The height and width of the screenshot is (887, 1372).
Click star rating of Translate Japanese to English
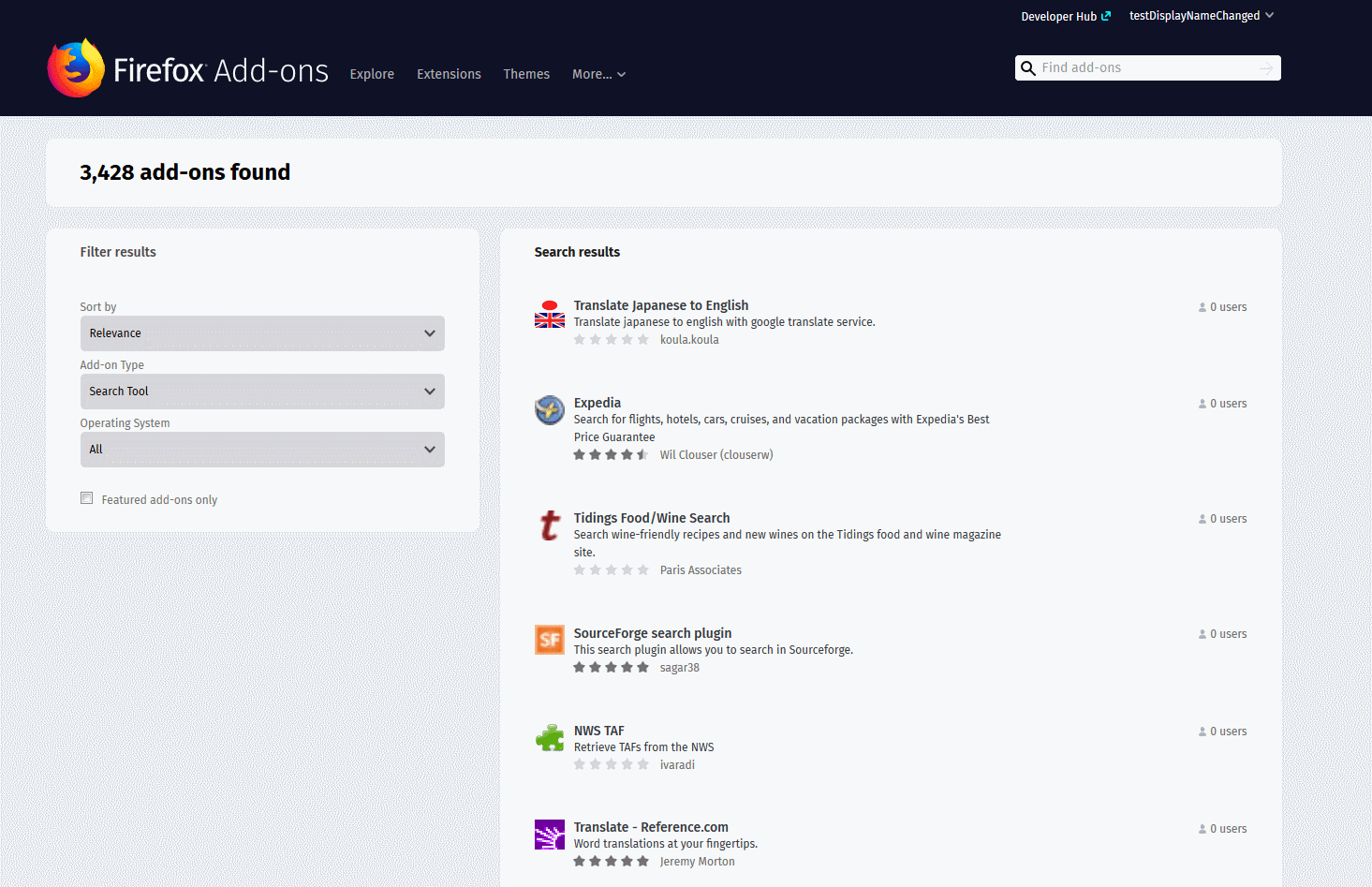(x=611, y=340)
